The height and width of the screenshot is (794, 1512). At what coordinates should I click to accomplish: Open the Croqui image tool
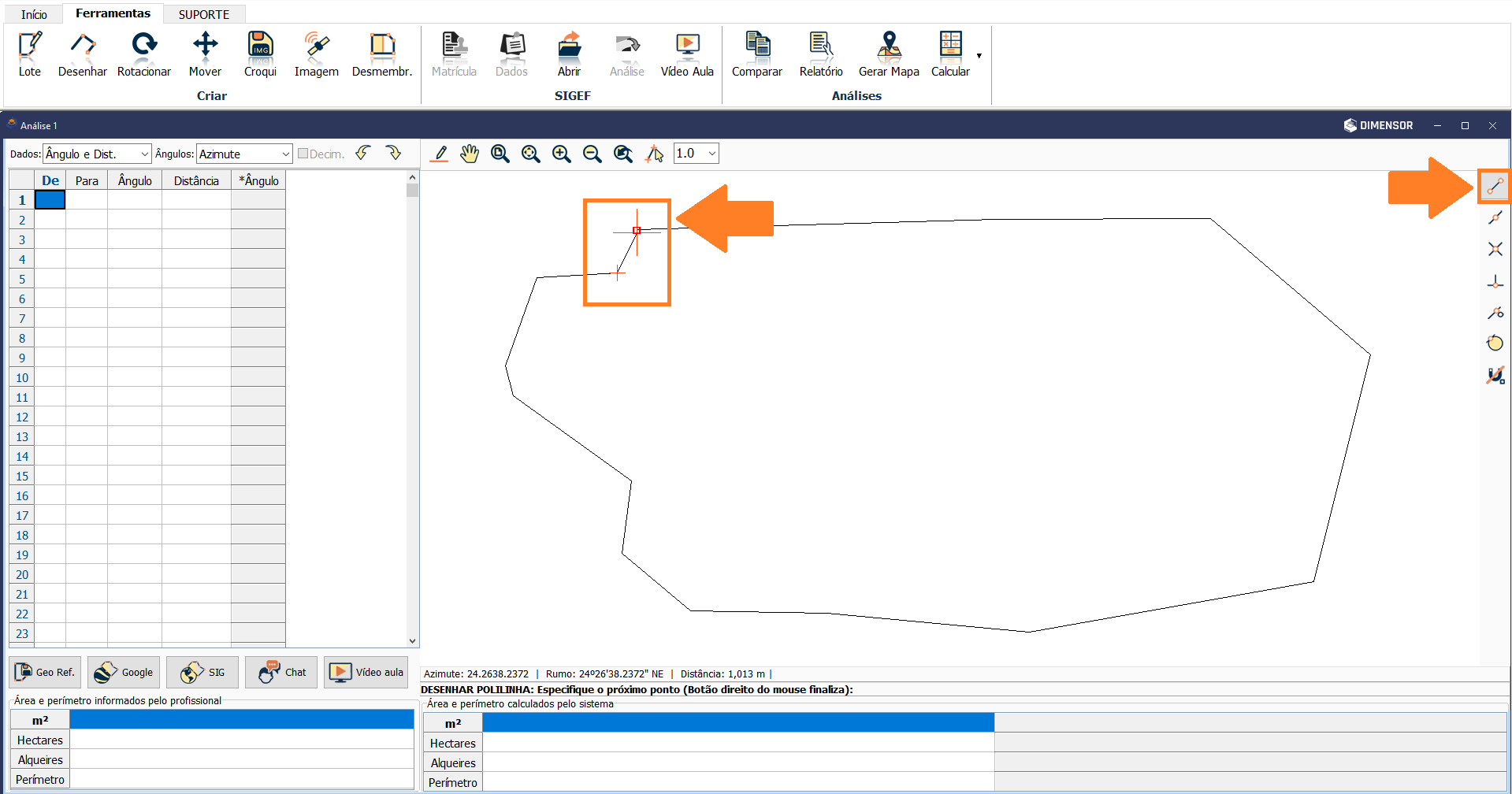click(x=260, y=54)
